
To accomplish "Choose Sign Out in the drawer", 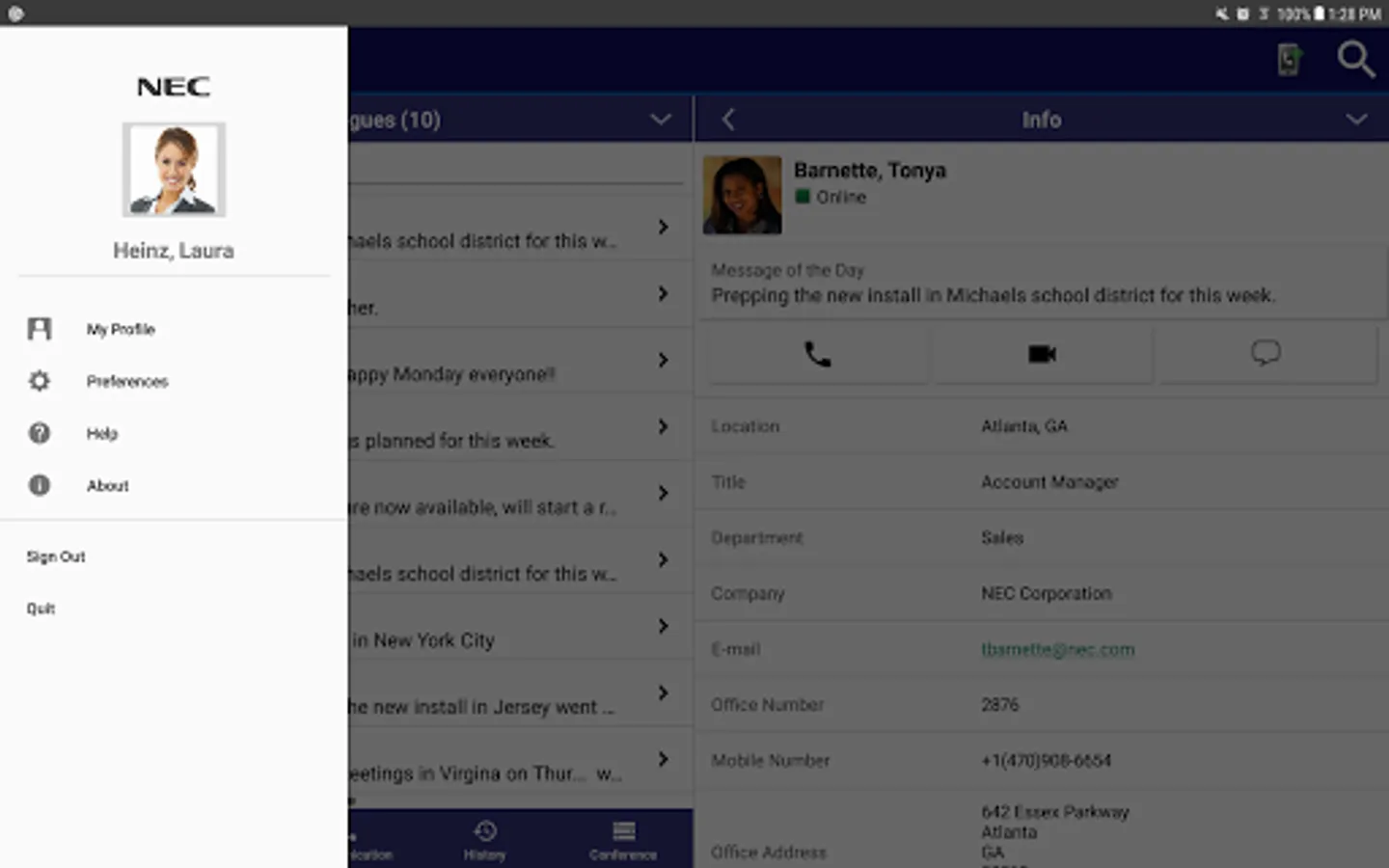I will 56,556.
